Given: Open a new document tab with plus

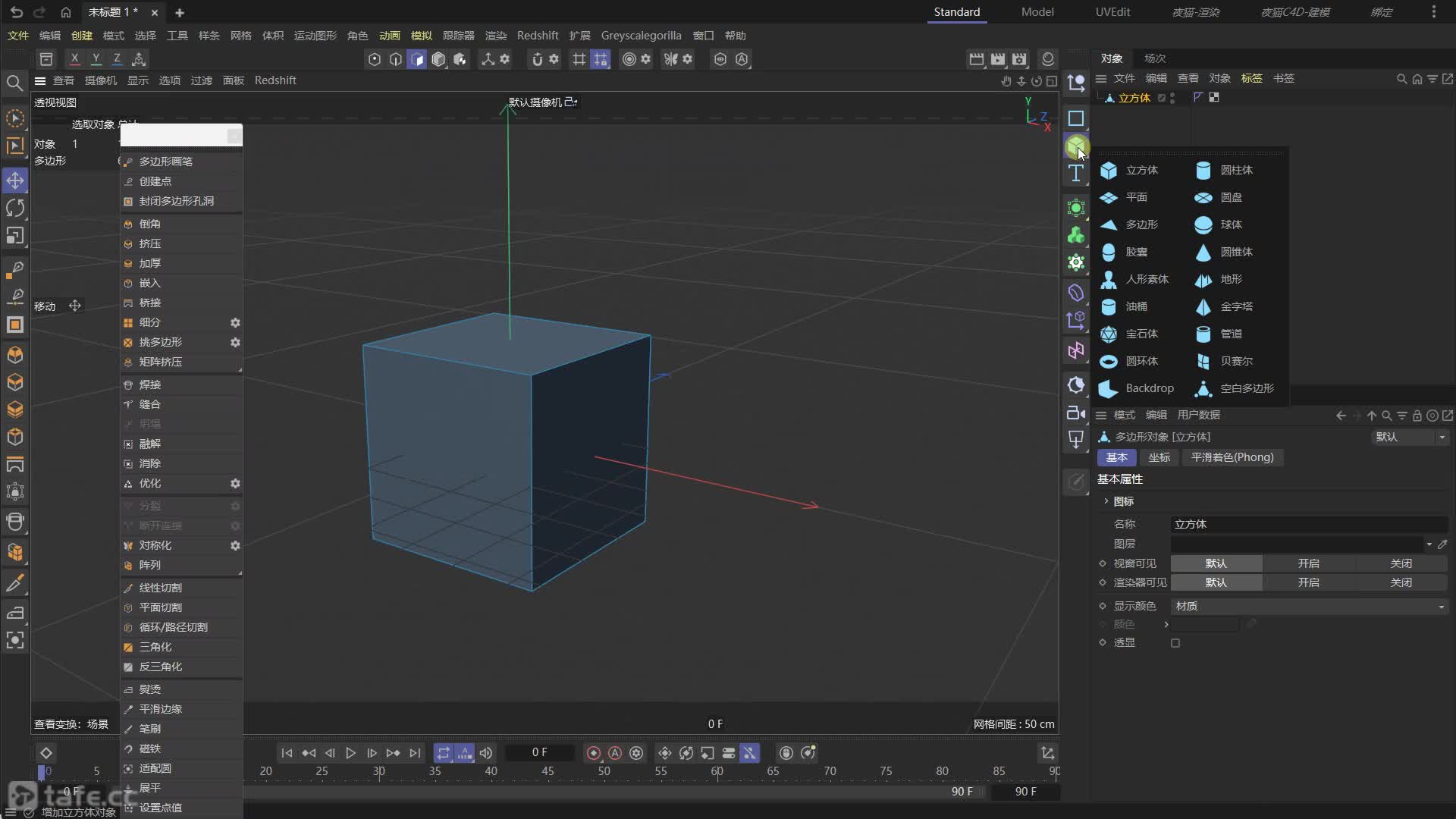Looking at the screenshot, I should (x=180, y=12).
